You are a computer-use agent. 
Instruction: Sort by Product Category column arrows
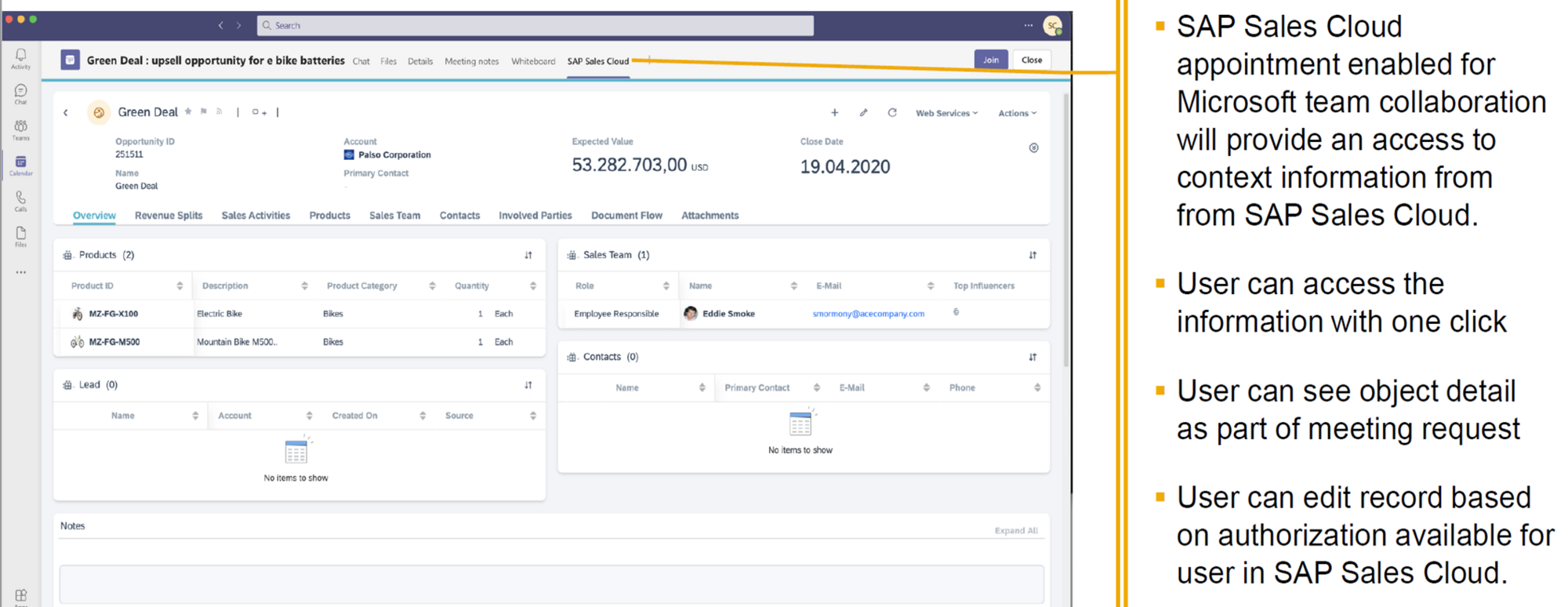[432, 286]
